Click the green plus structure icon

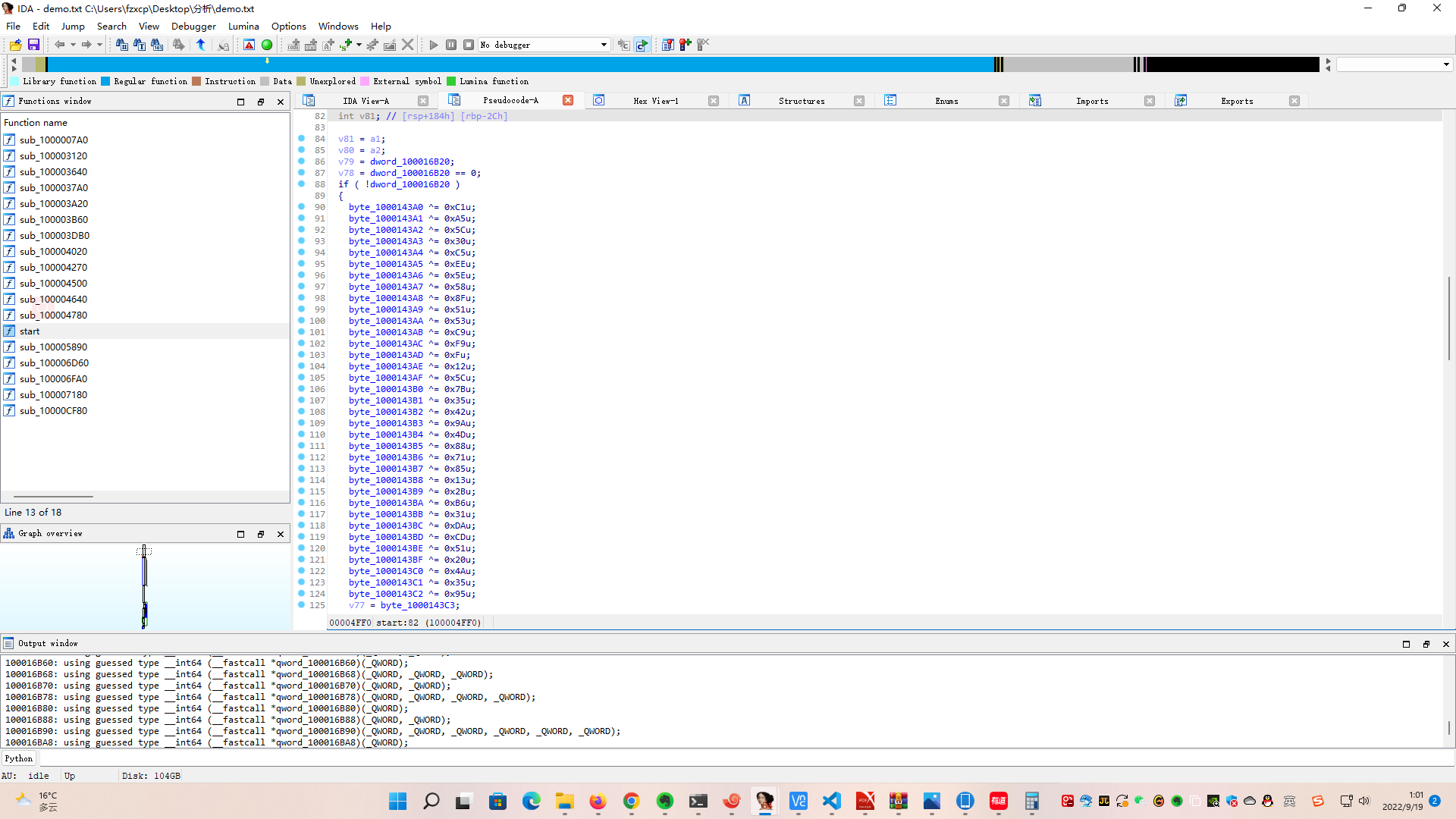click(x=346, y=45)
